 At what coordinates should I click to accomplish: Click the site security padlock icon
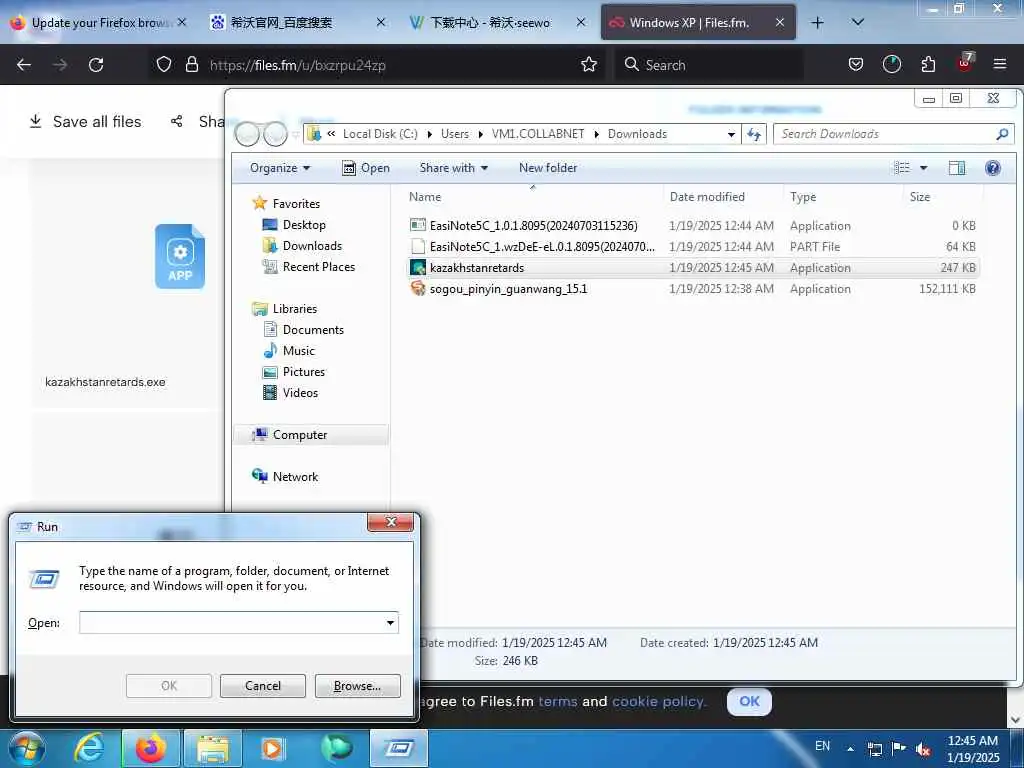coord(191,65)
